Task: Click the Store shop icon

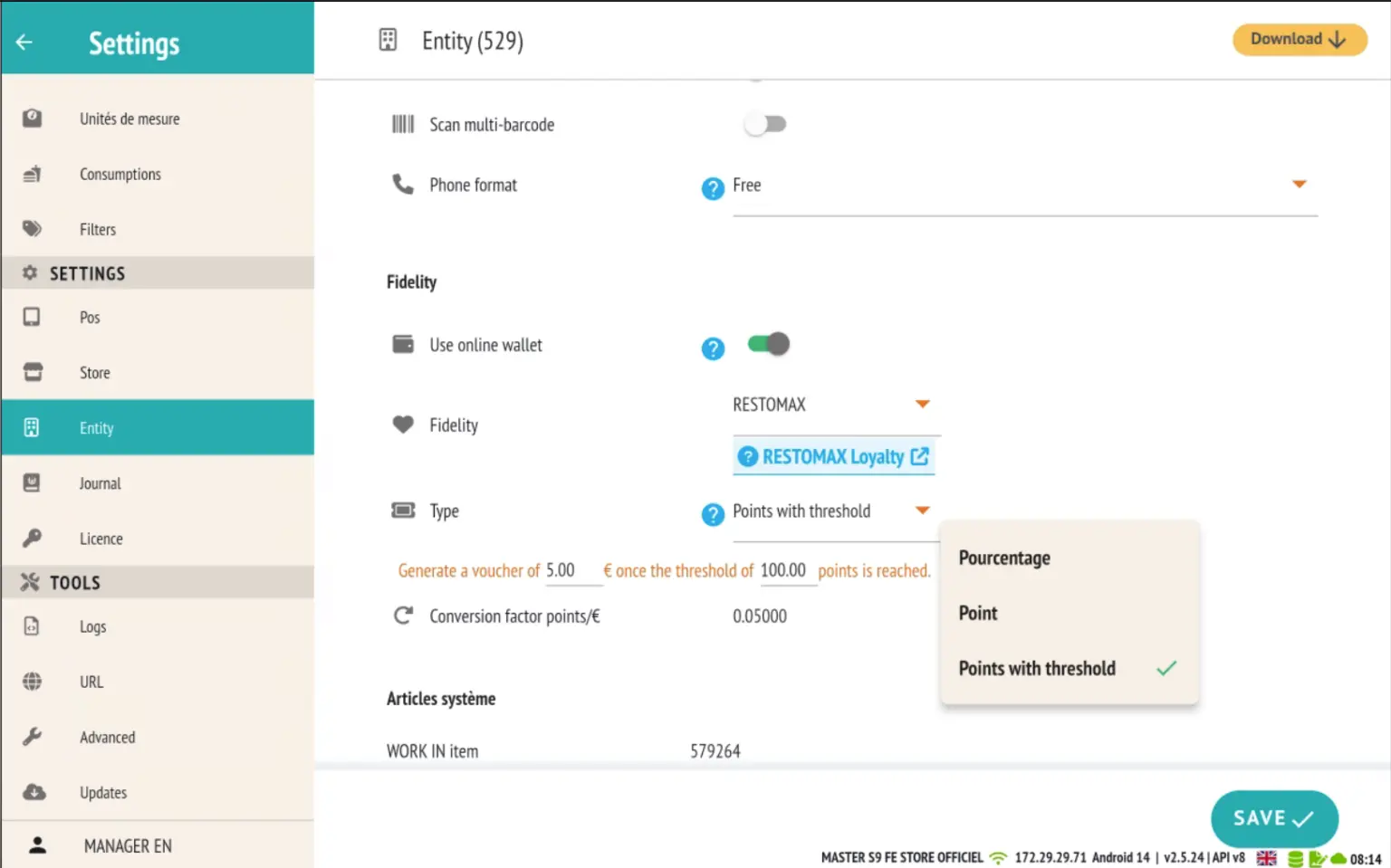Action: pos(33,372)
